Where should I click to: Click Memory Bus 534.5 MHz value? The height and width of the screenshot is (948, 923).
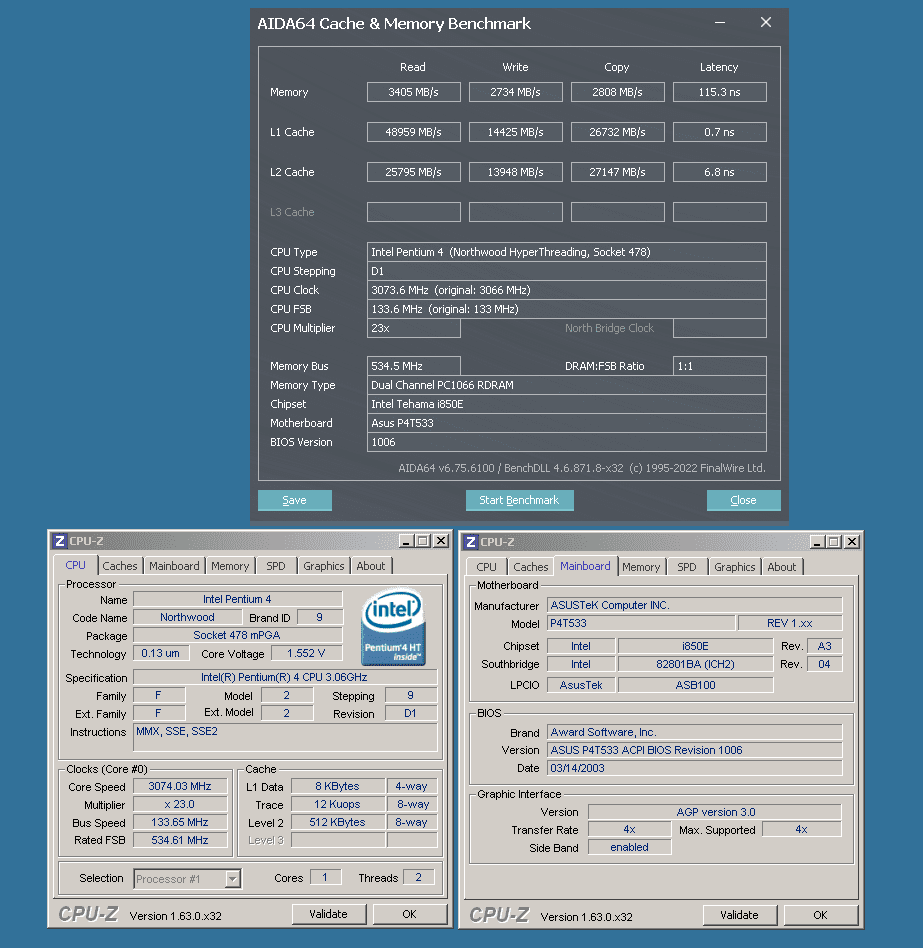tap(413, 366)
